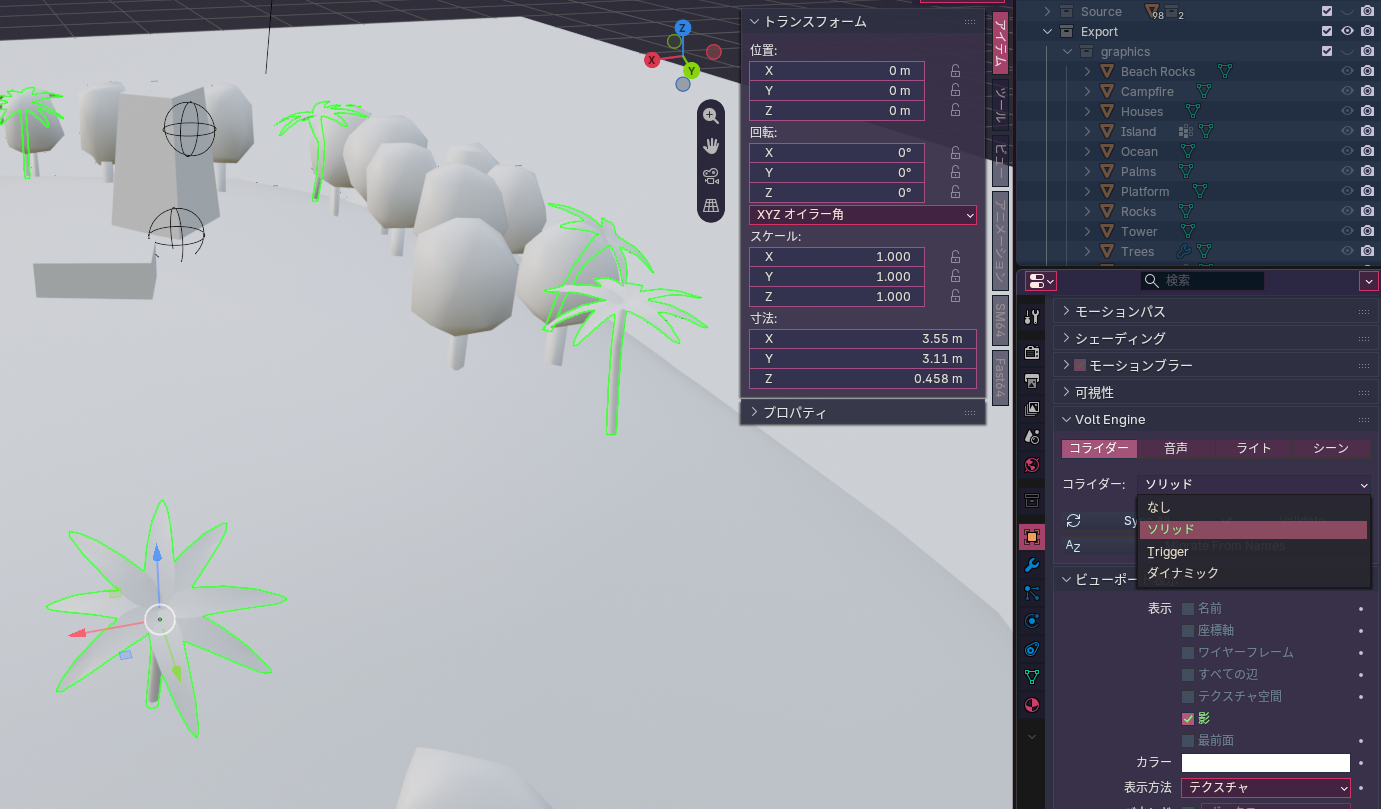This screenshot has height=809, width=1381.
Task: Click the red X axis on navigation gizmo
Action: coord(652,60)
